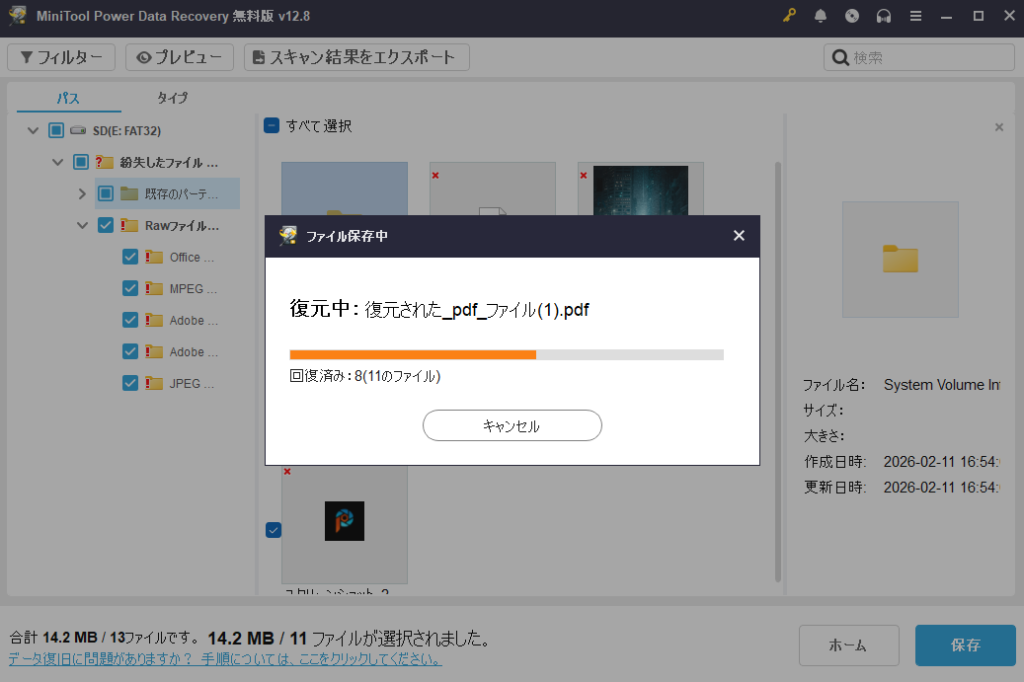Click the フィルター funnel button
Image resolution: width=1024 pixels, height=682 pixels.
61,58
